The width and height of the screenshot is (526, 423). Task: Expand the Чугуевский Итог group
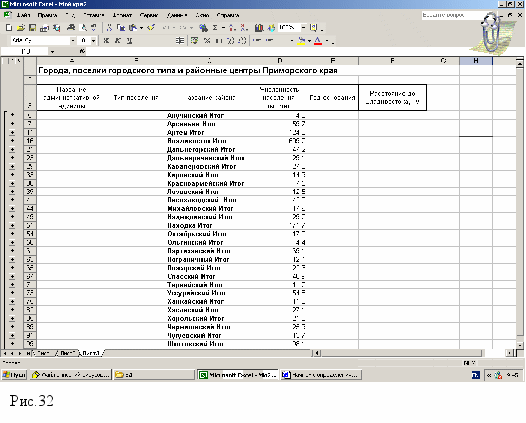12,335
